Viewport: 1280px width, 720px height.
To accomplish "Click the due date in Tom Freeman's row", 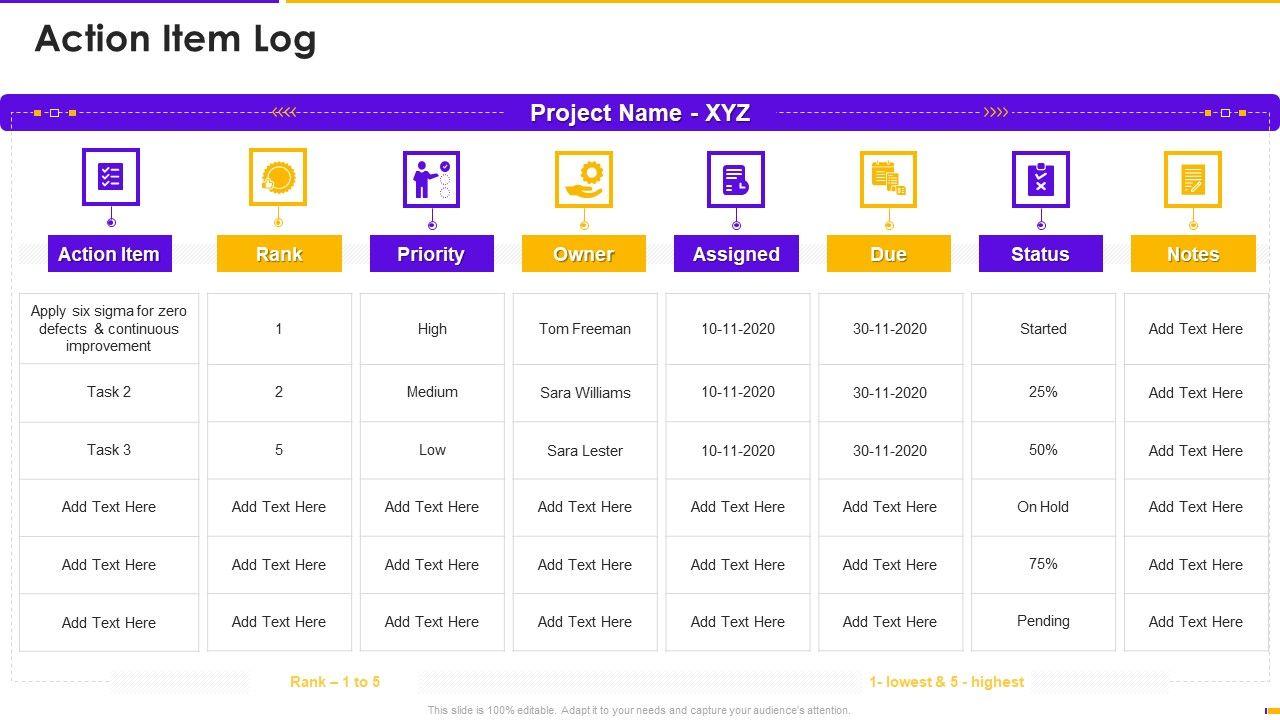I will pyautogui.click(x=890, y=329).
